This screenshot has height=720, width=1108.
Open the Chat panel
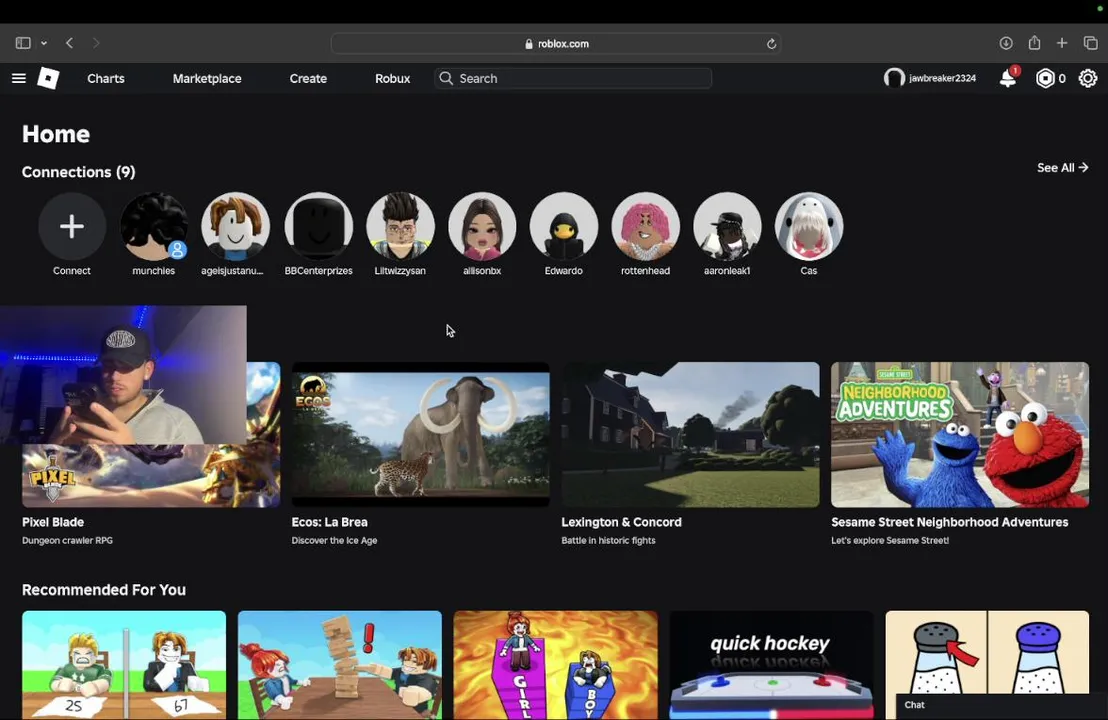coord(1001,705)
